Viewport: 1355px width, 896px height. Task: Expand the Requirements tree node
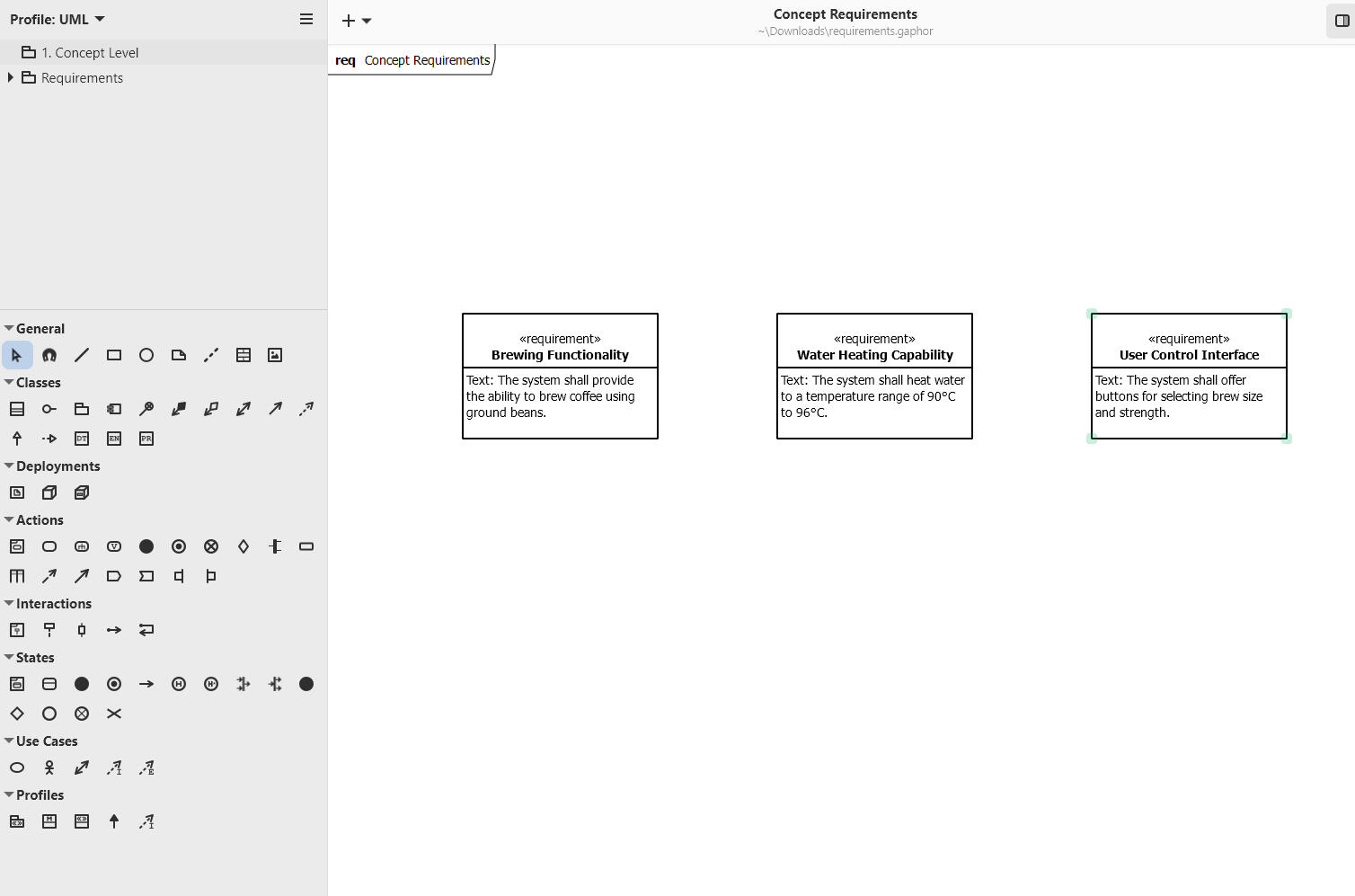coord(10,78)
